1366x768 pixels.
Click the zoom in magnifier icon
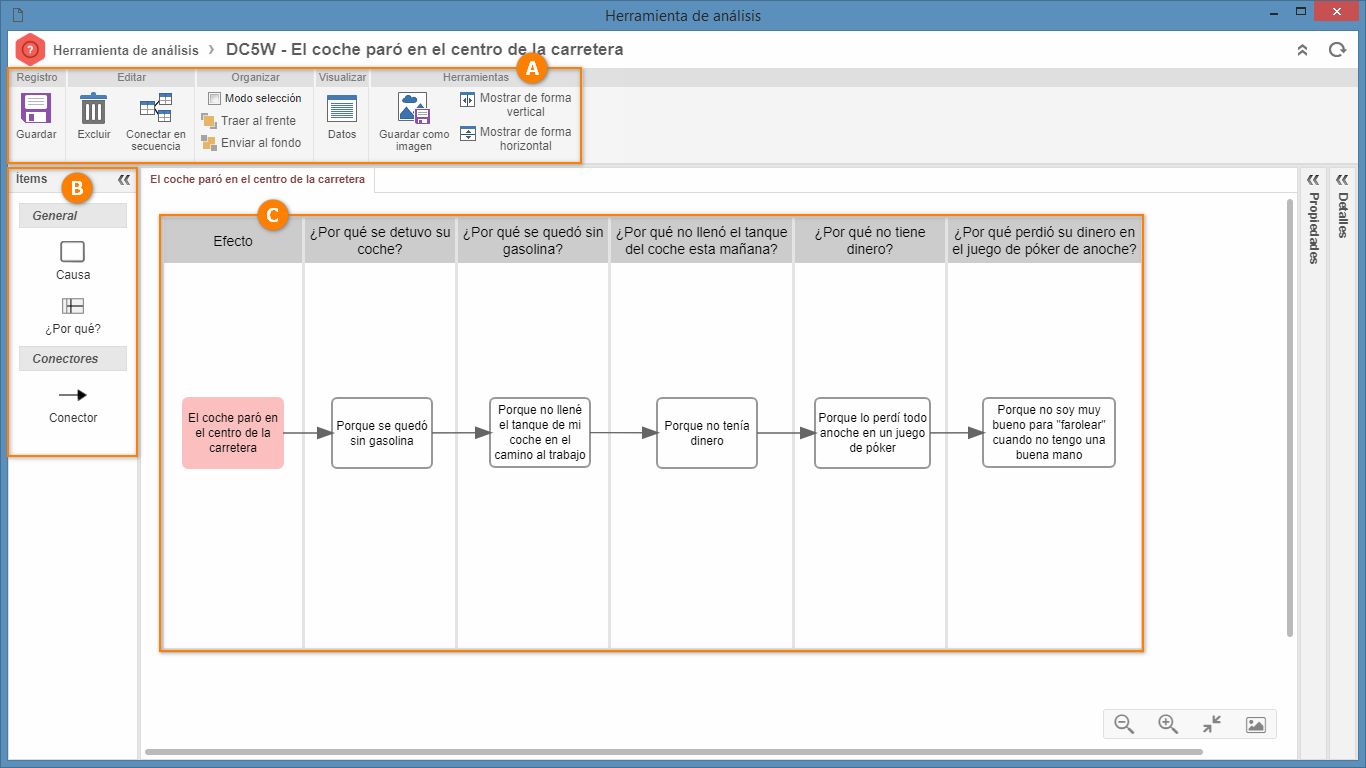[1168, 724]
